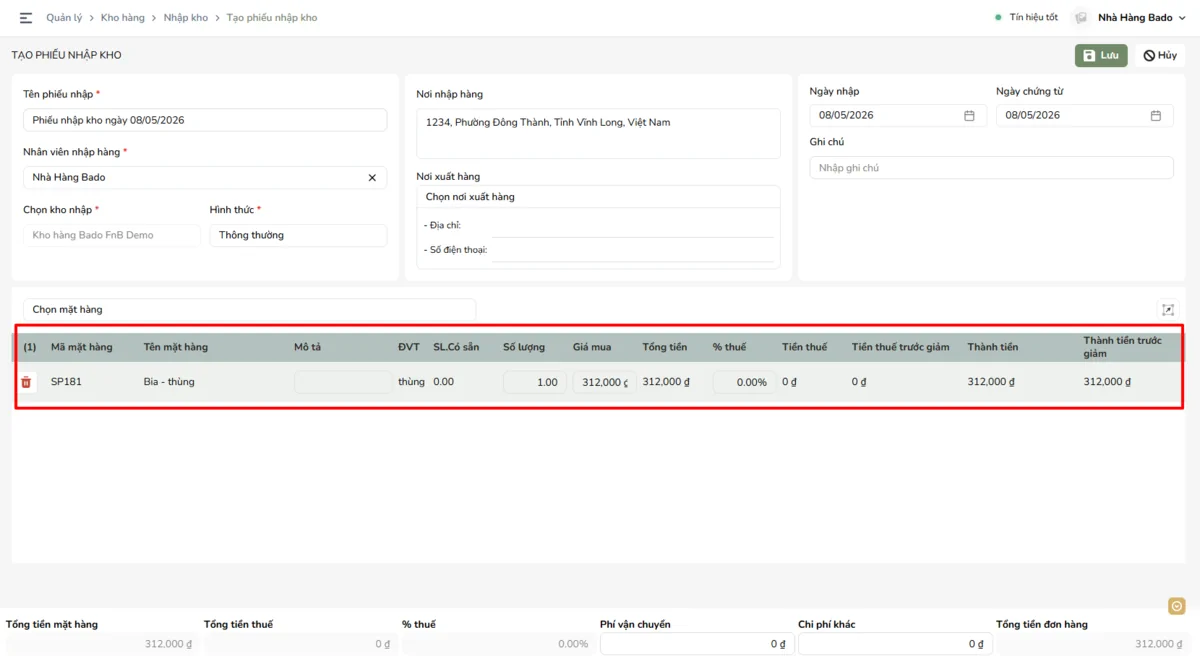This screenshot has height=661, width=1200.
Task: Expand the item table to fullscreen
Action: (x=1167, y=310)
